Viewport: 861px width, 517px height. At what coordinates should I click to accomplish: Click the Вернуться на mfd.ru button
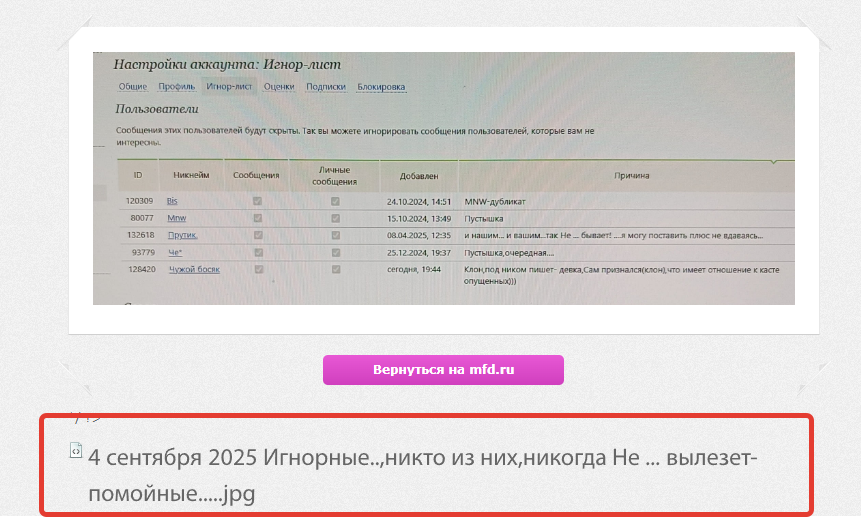(443, 370)
